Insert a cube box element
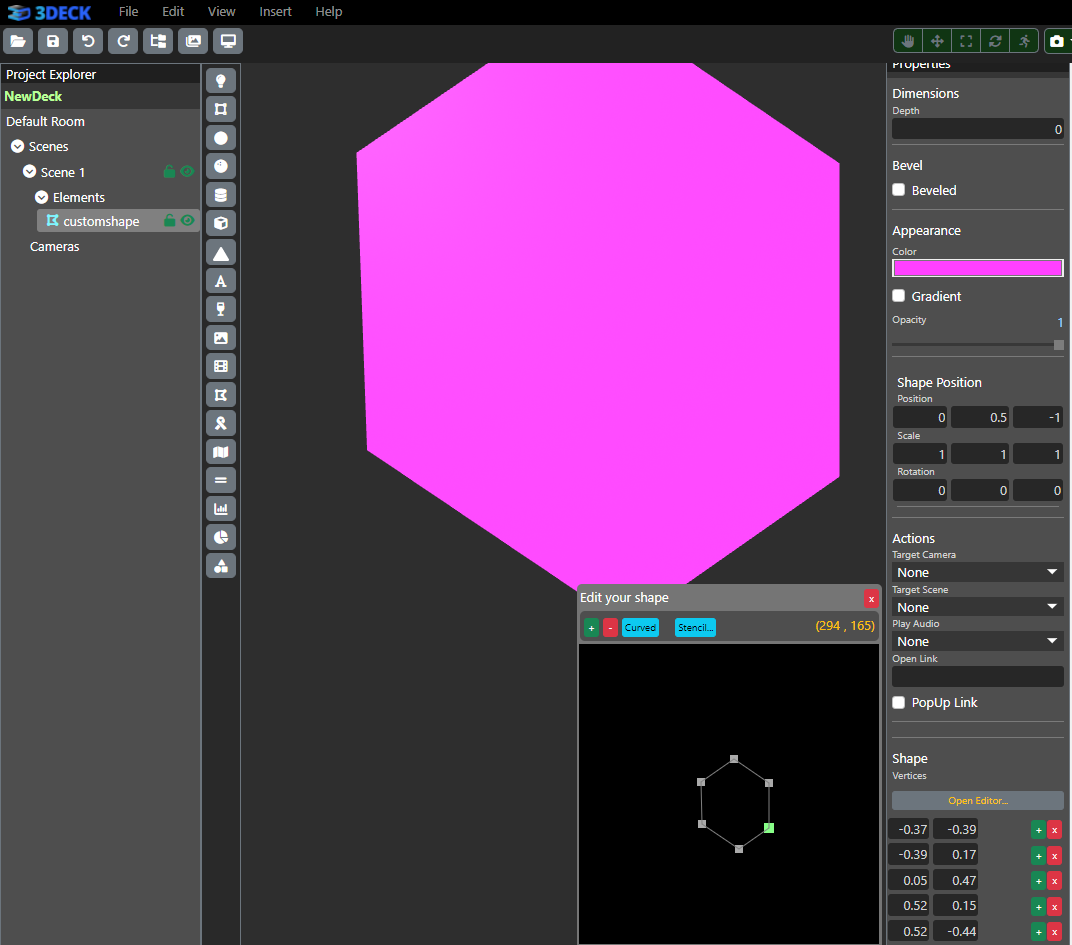 point(221,224)
